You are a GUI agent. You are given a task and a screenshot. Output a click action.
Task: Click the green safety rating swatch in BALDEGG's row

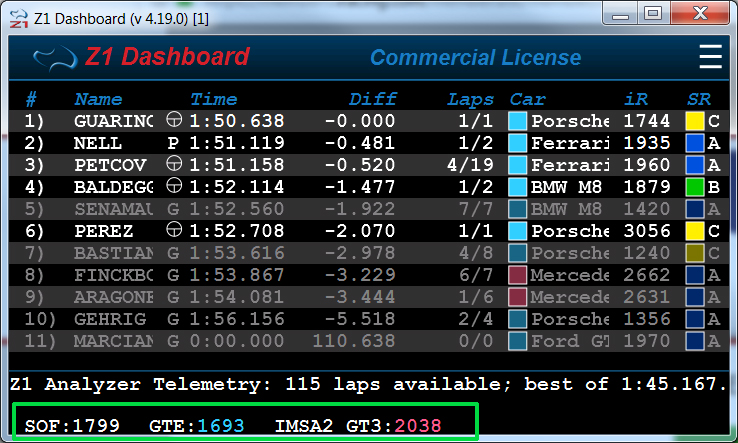pyautogui.click(x=695, y=187)
